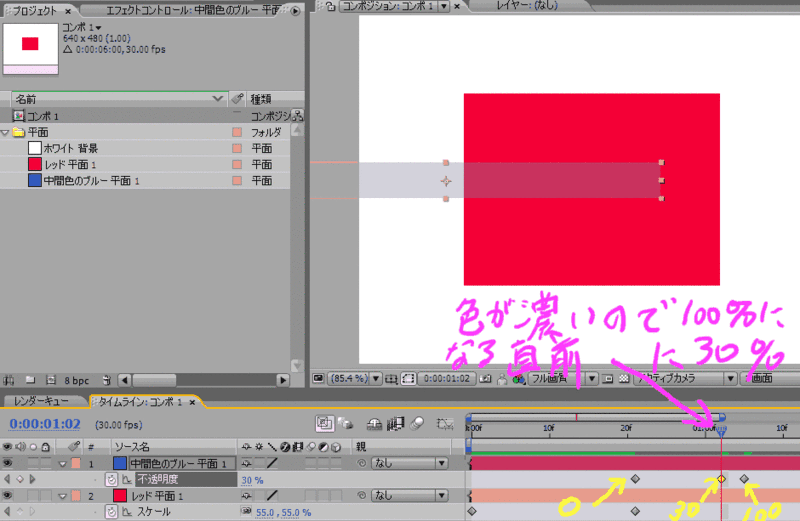Switch to the レンダーキュー tab

42,402
